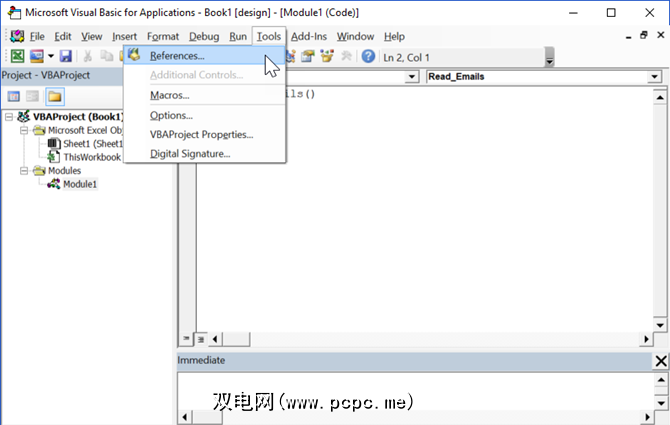
Task: Open the Window menu
Action: point(355,37)
